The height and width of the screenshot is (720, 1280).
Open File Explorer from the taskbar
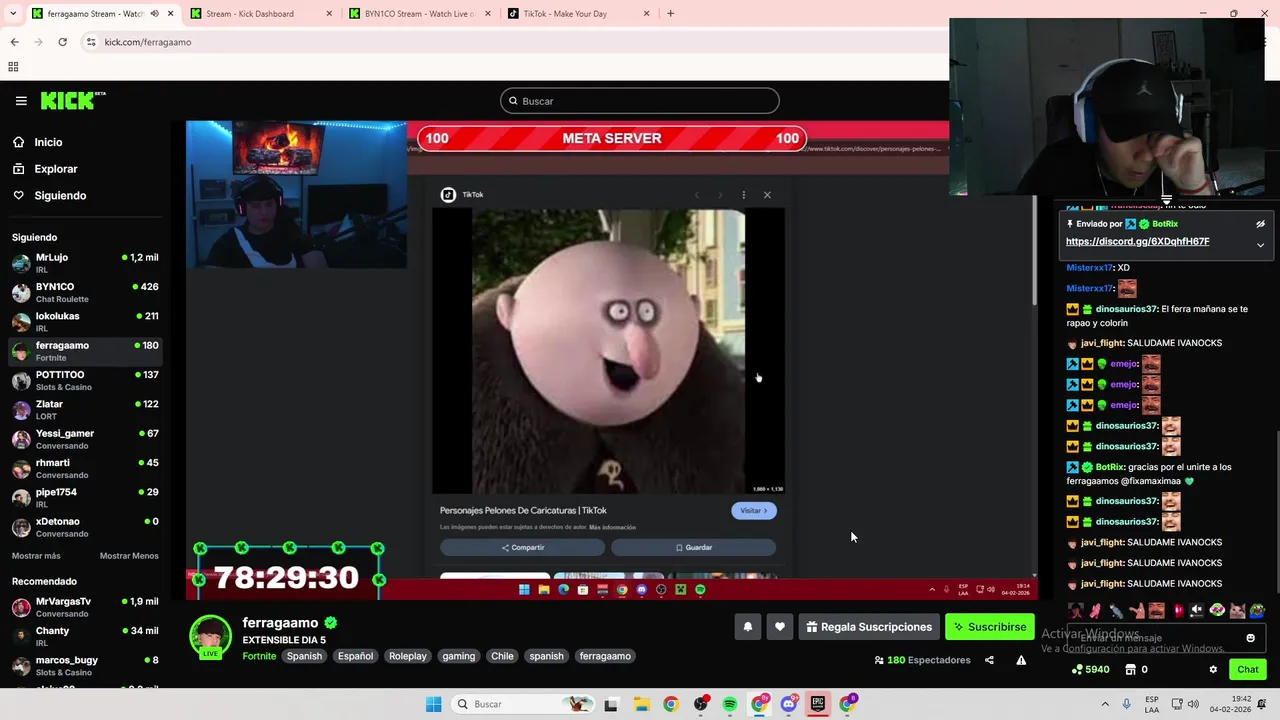click(x=641, y=704)
